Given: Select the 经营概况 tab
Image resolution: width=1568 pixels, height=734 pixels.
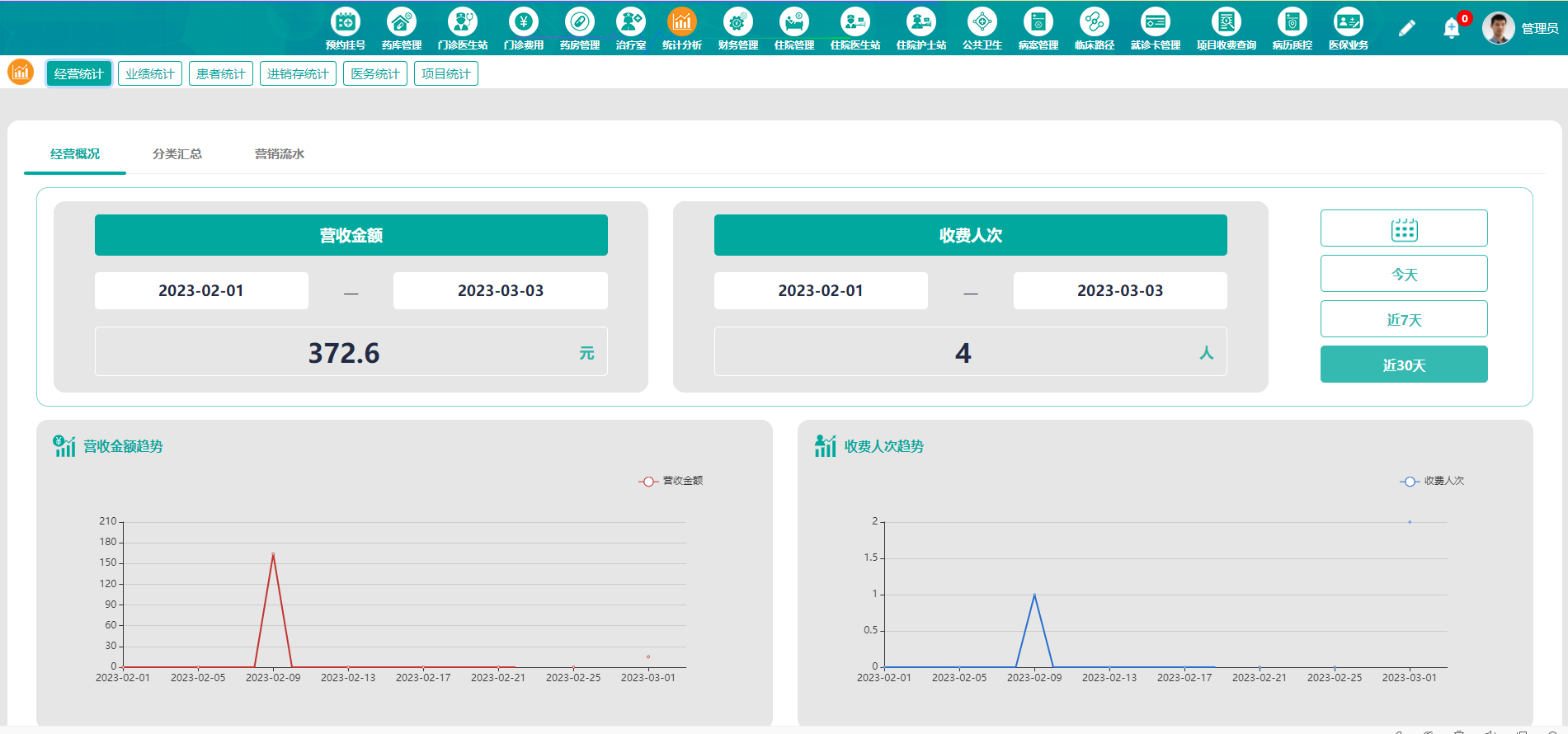Looking at the screenshot, I should pos(75,154).
